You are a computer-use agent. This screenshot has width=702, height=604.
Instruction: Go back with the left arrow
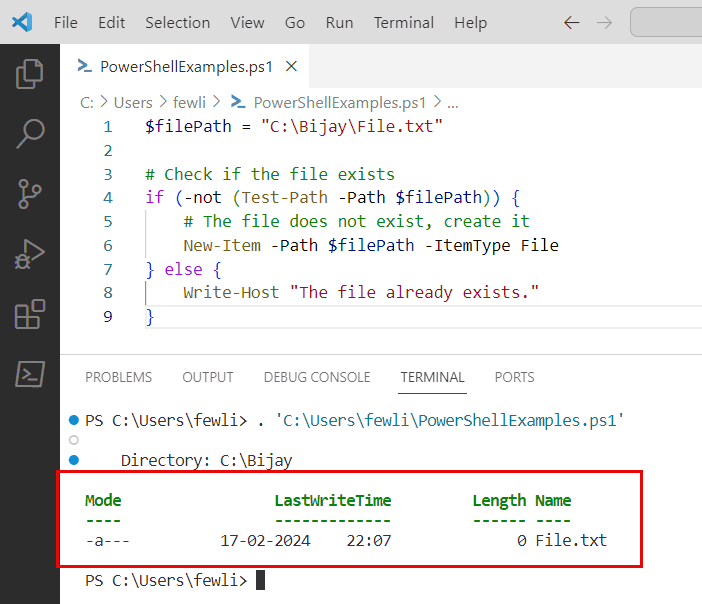[572, 22]
